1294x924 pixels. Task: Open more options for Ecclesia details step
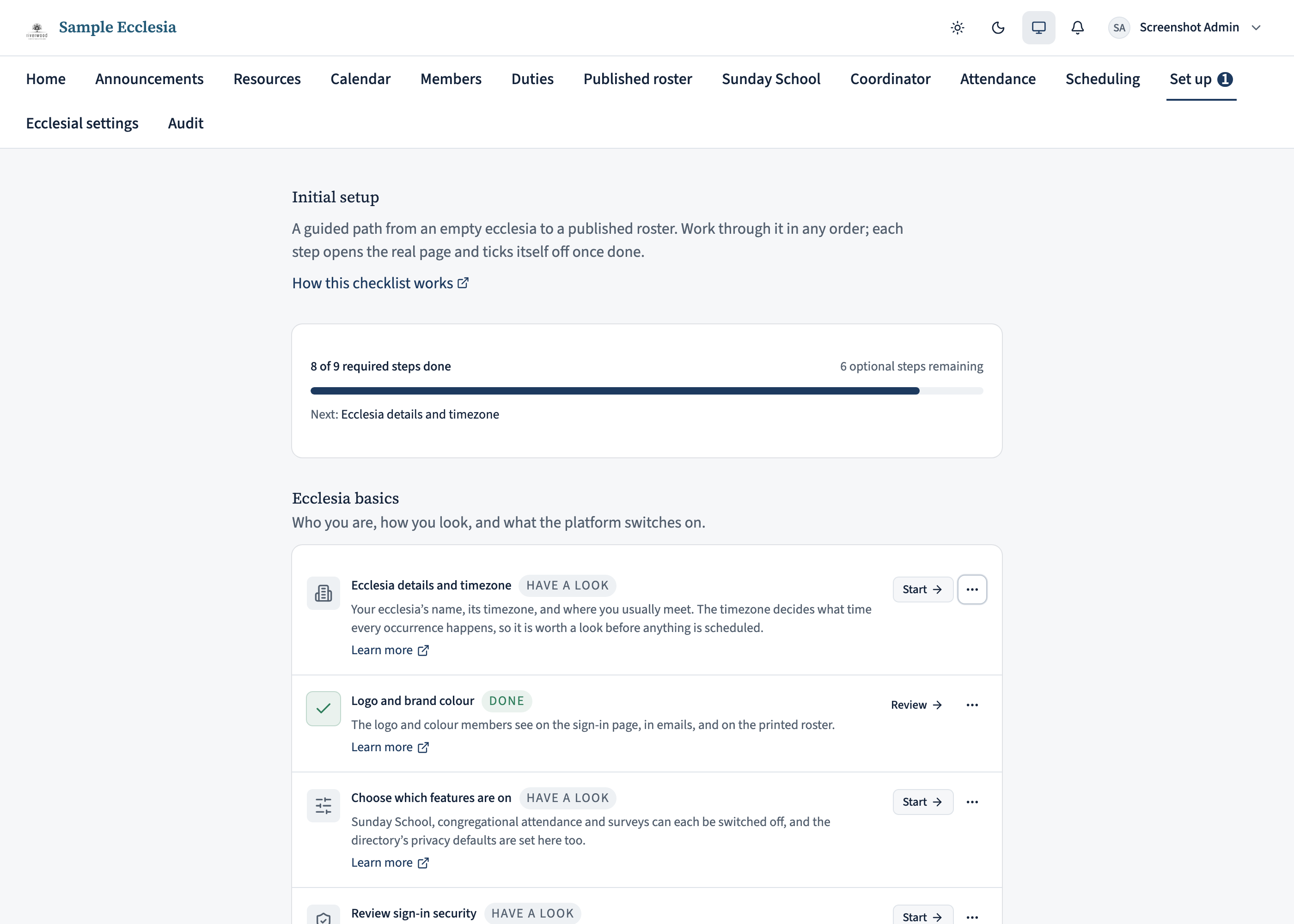pyautogui.click(x=972, y=590)
